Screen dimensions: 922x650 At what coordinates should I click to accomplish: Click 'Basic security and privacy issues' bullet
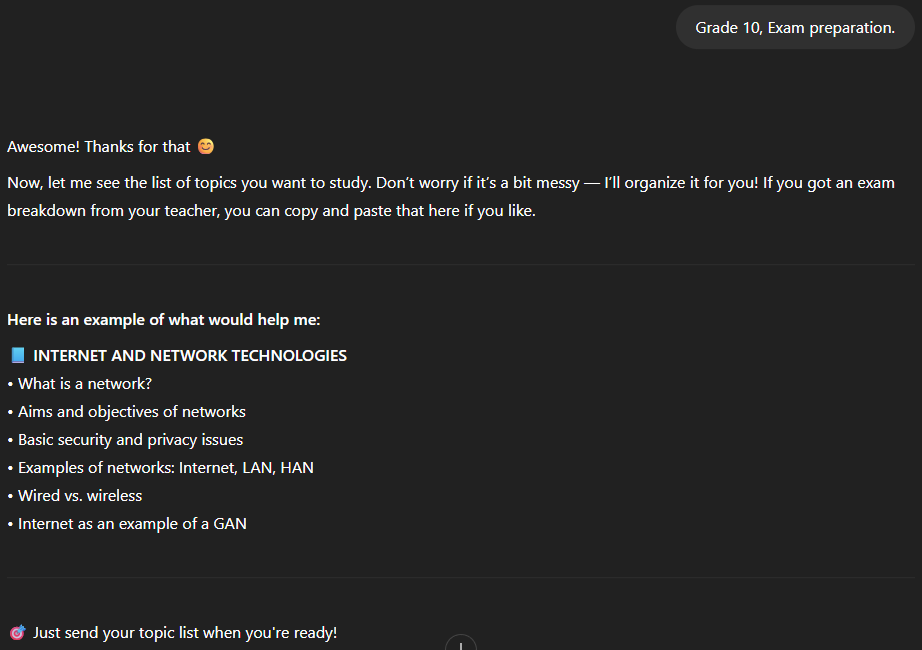[130, 440]
